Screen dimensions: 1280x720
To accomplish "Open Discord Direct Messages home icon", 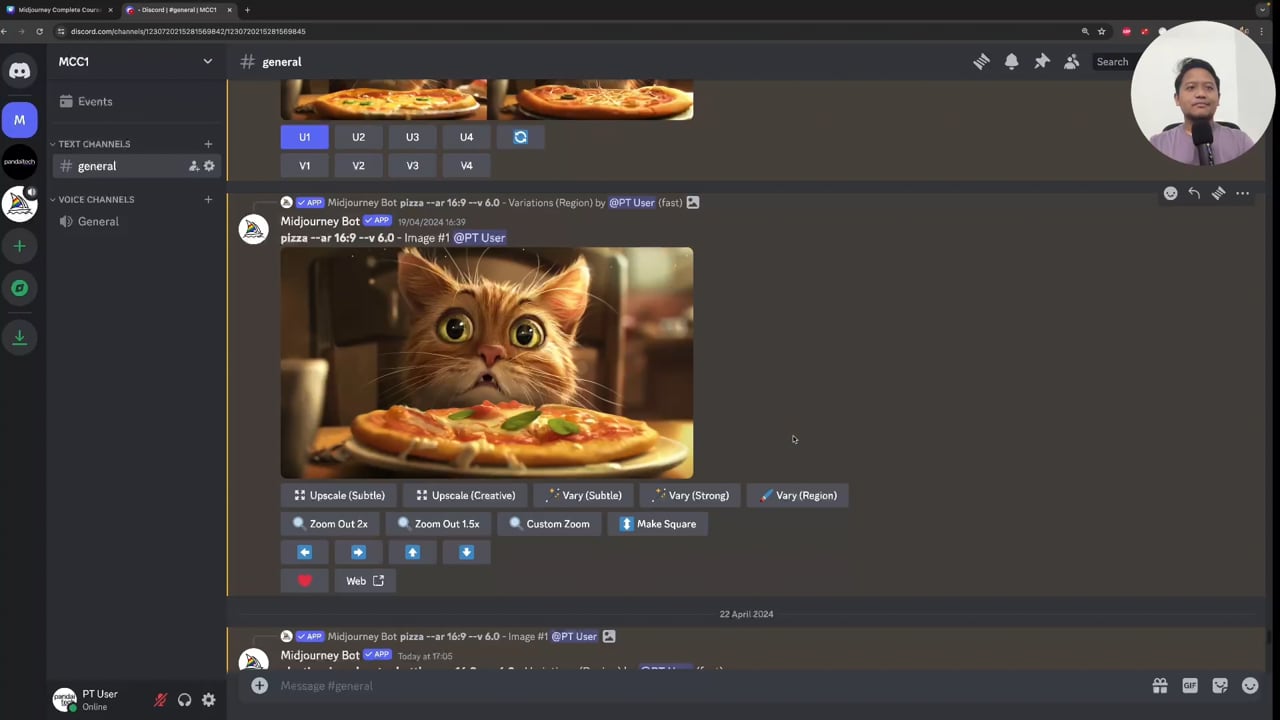I will [19, 70].
